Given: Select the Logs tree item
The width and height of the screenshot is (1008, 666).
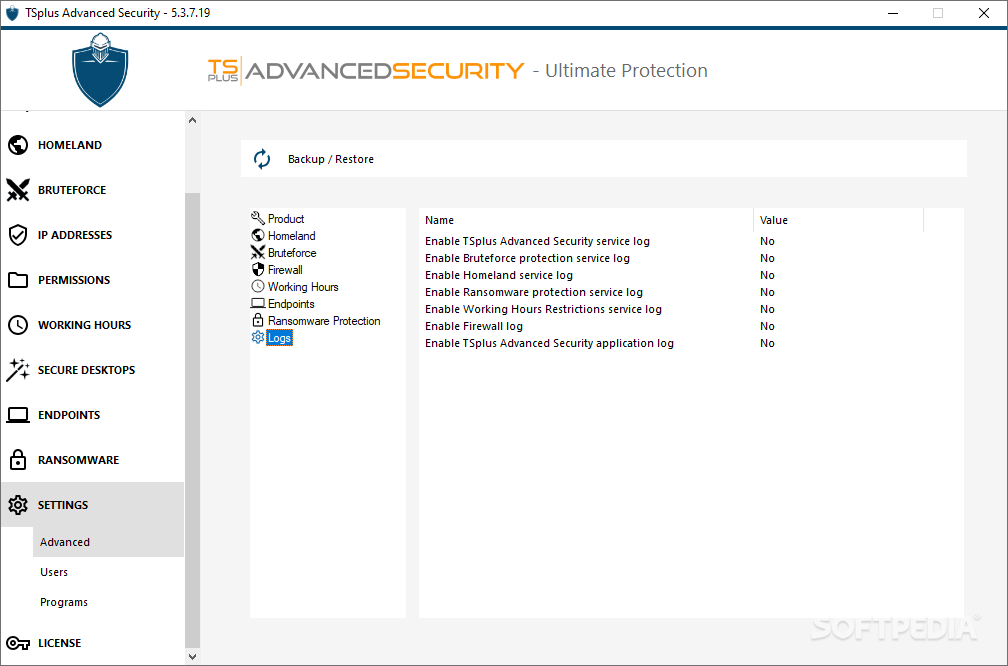Looking at the screenshot, I should click(279, 338).
